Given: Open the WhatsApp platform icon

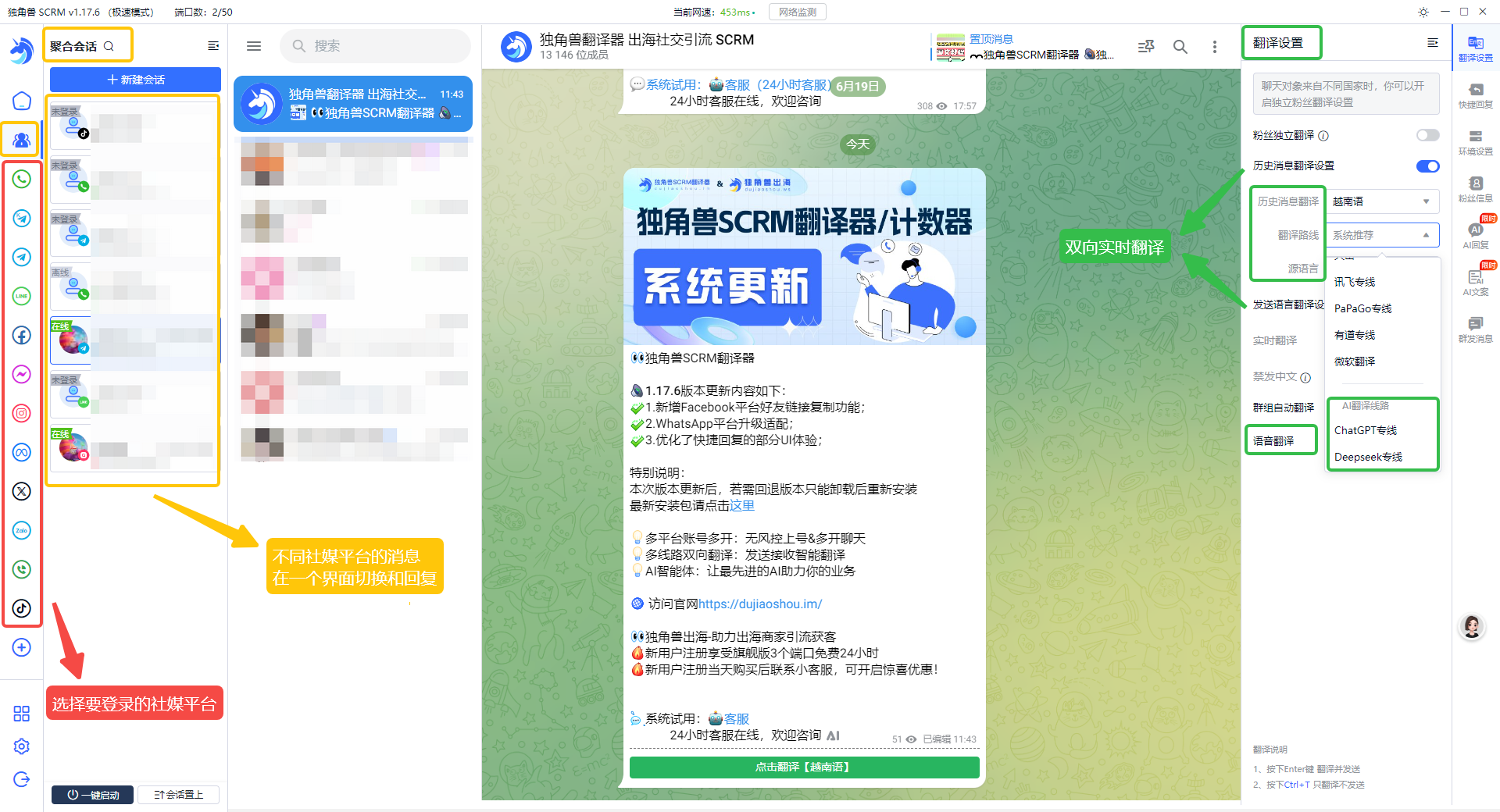Looking at the screenshot, I should pyautogui.click(x=22, y=179).
